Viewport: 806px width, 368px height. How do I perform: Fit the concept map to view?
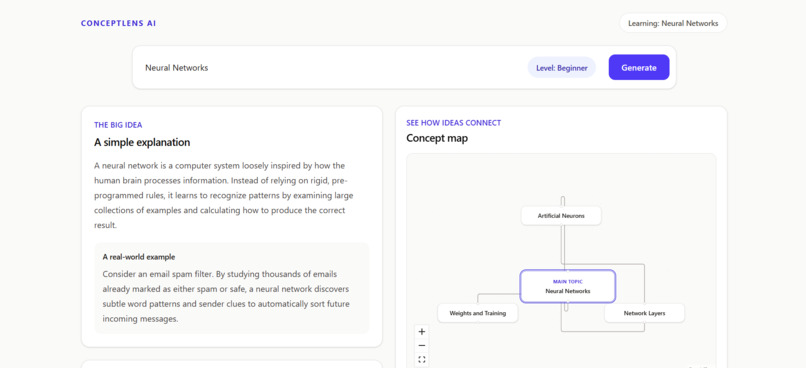[422, 359]
